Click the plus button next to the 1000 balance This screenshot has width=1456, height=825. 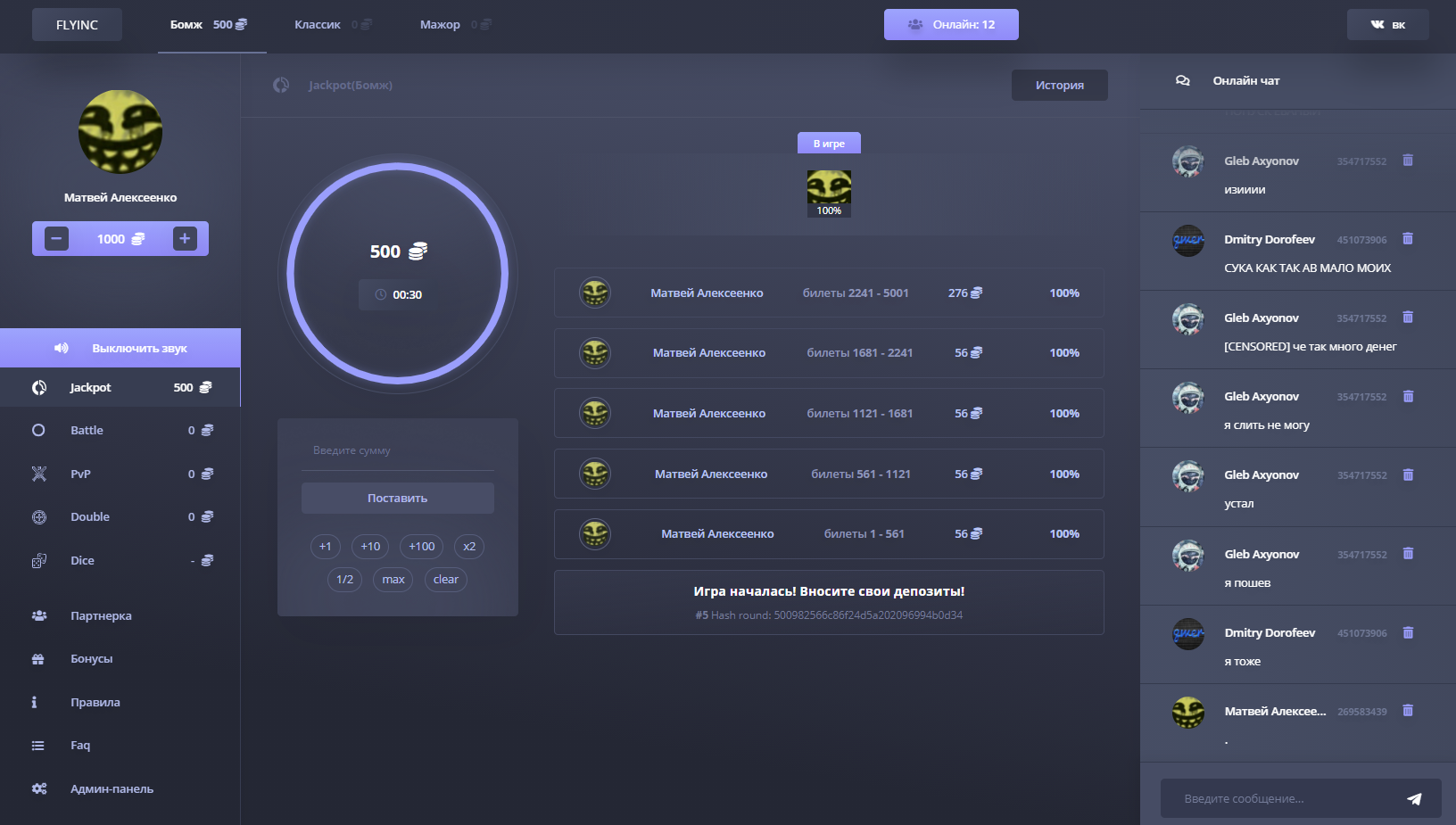pos(185,239)
